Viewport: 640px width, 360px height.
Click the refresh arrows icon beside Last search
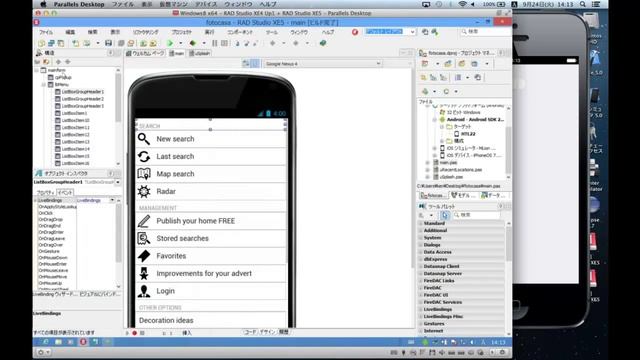[144, 156]
